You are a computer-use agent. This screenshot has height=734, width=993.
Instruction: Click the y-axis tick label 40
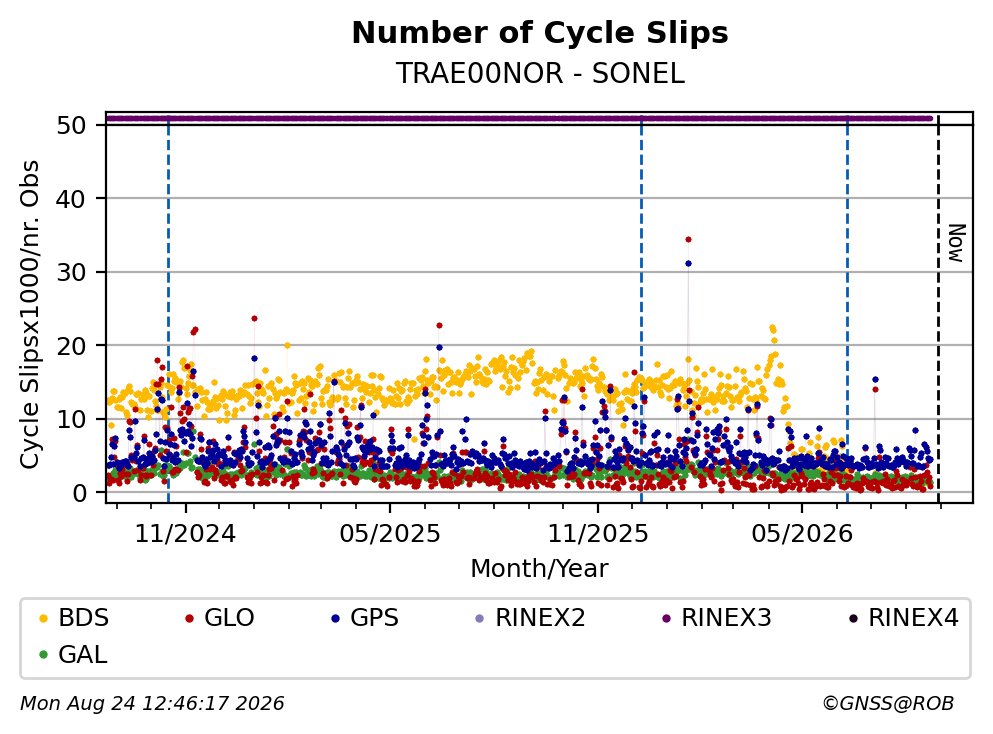(71, 199)
